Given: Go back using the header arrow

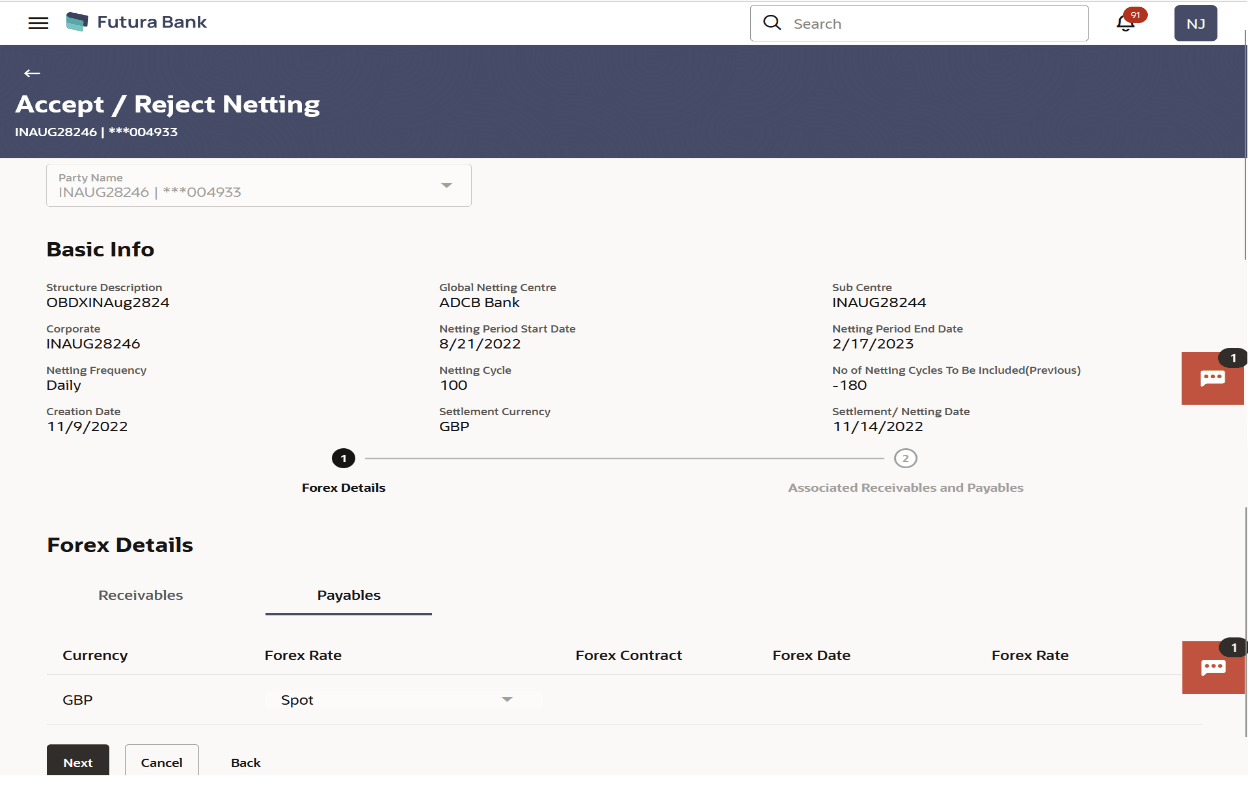Looking at the screenshot, I should (32, 73).
